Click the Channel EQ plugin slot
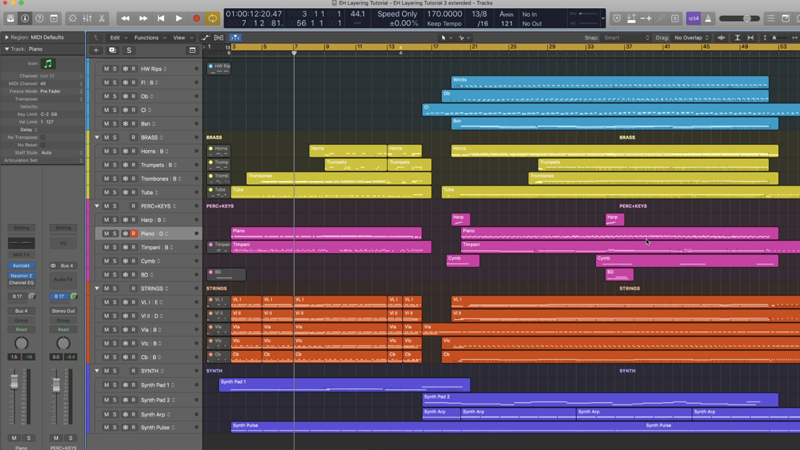Image resolution: width=800 pixels, height=450 pixels. point(21,282)
